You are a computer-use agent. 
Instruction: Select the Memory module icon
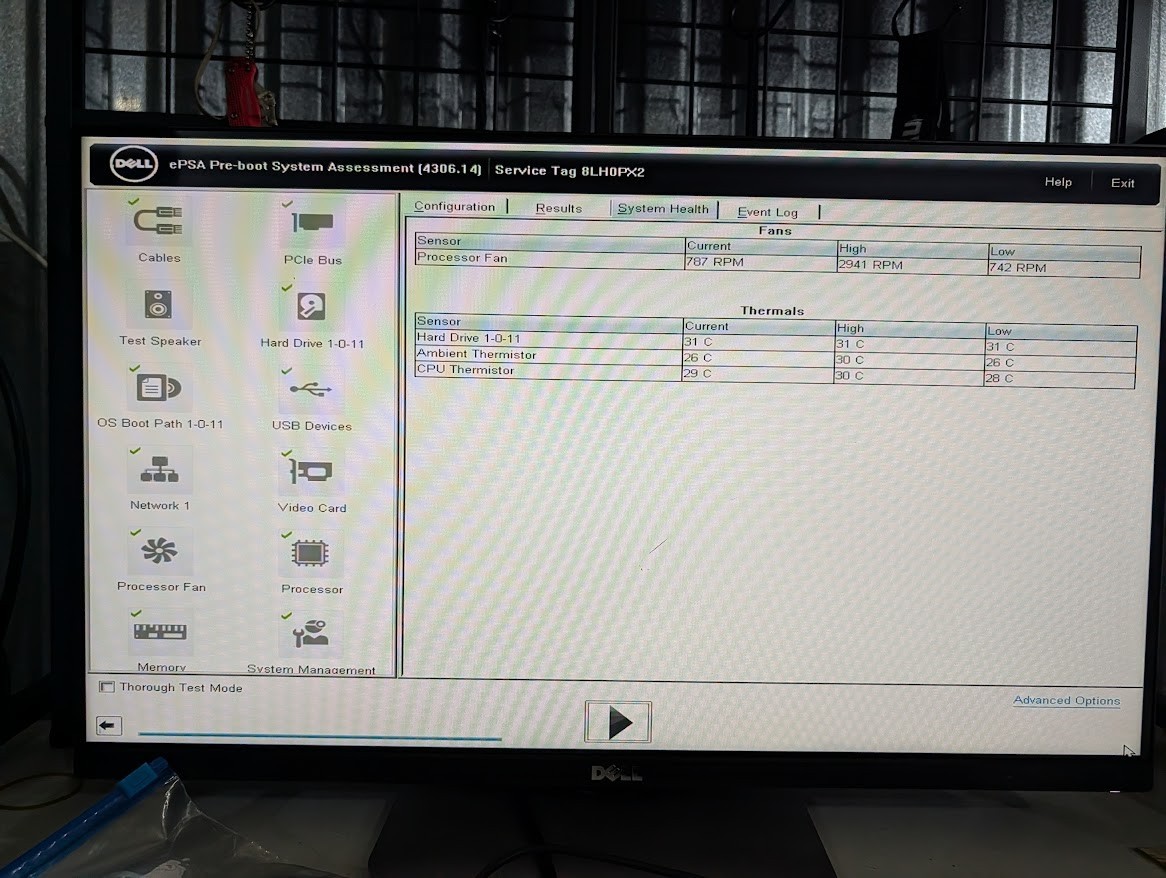[160, 632]
